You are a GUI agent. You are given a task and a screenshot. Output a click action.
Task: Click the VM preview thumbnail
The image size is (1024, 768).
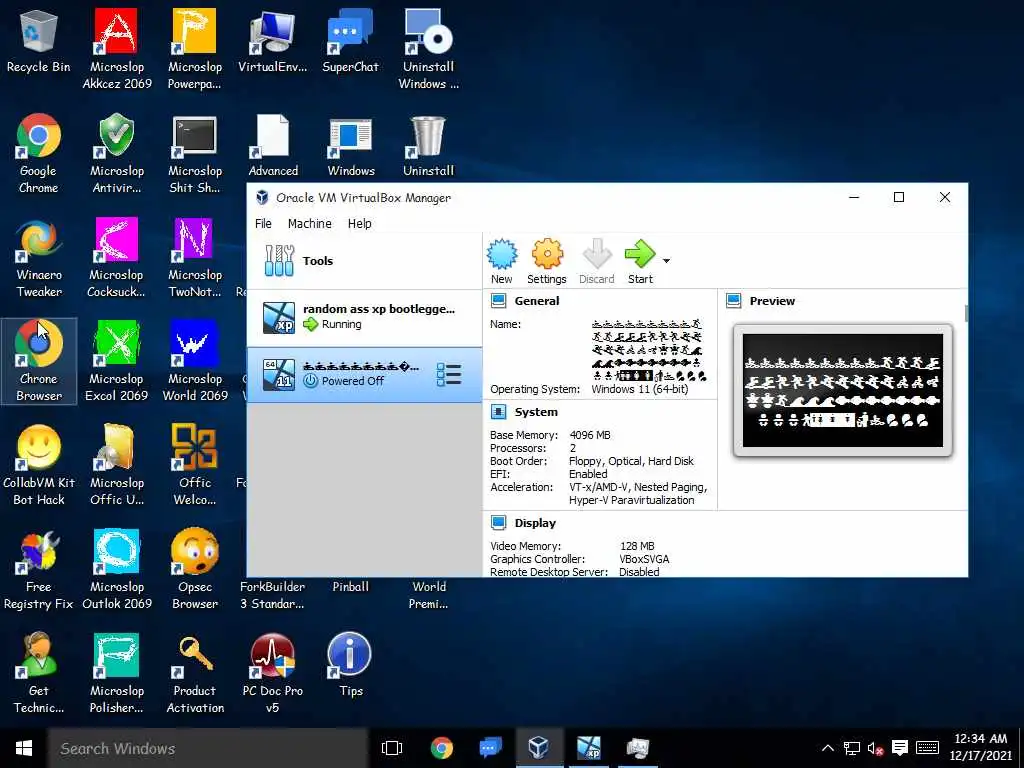point(842,391)
